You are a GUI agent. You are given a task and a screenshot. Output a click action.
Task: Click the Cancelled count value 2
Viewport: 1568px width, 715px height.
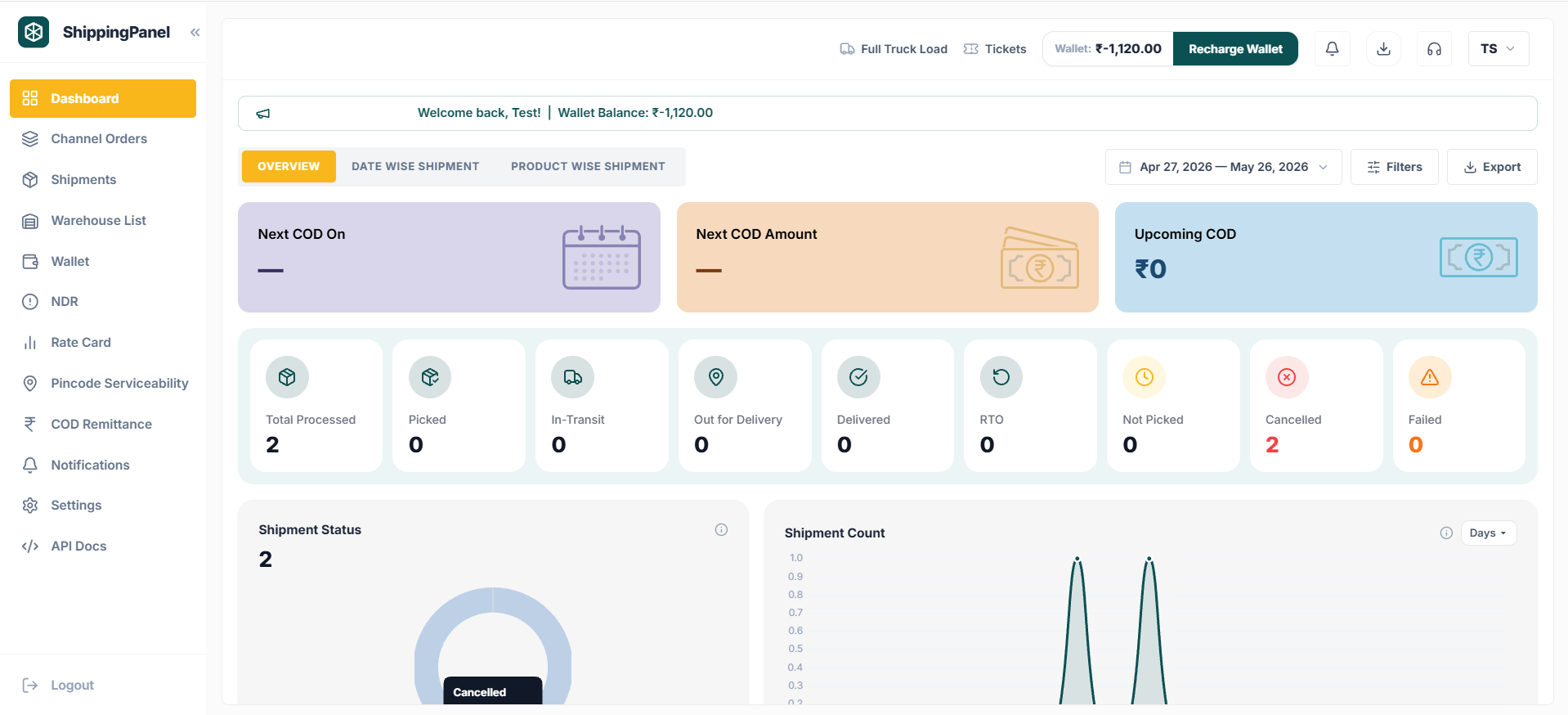pos(1272,445)
